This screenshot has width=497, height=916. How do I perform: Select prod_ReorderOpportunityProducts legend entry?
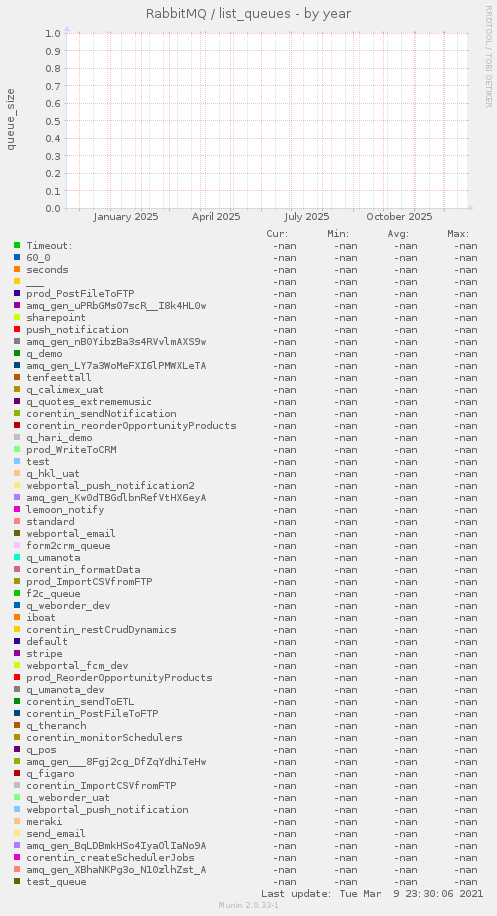point(119,677)
